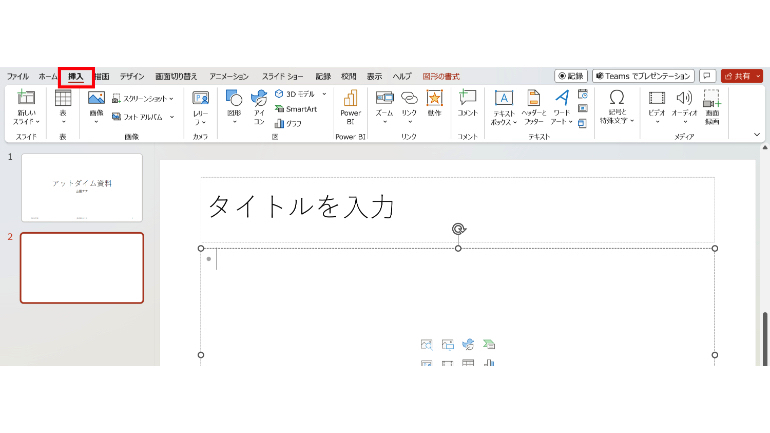
Task: Click Teams でプレゼンテーション button
Action: point(643,76)
